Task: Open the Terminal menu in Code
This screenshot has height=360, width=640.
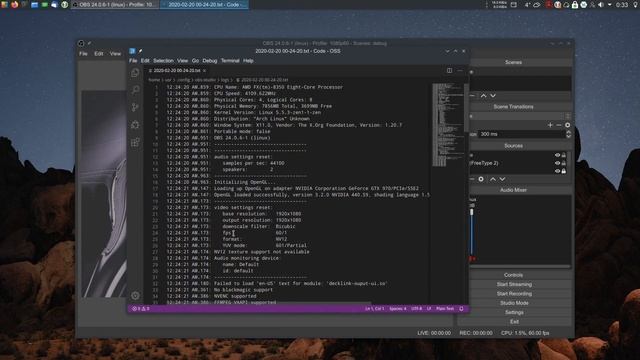Action: click(x=230, y=61)
